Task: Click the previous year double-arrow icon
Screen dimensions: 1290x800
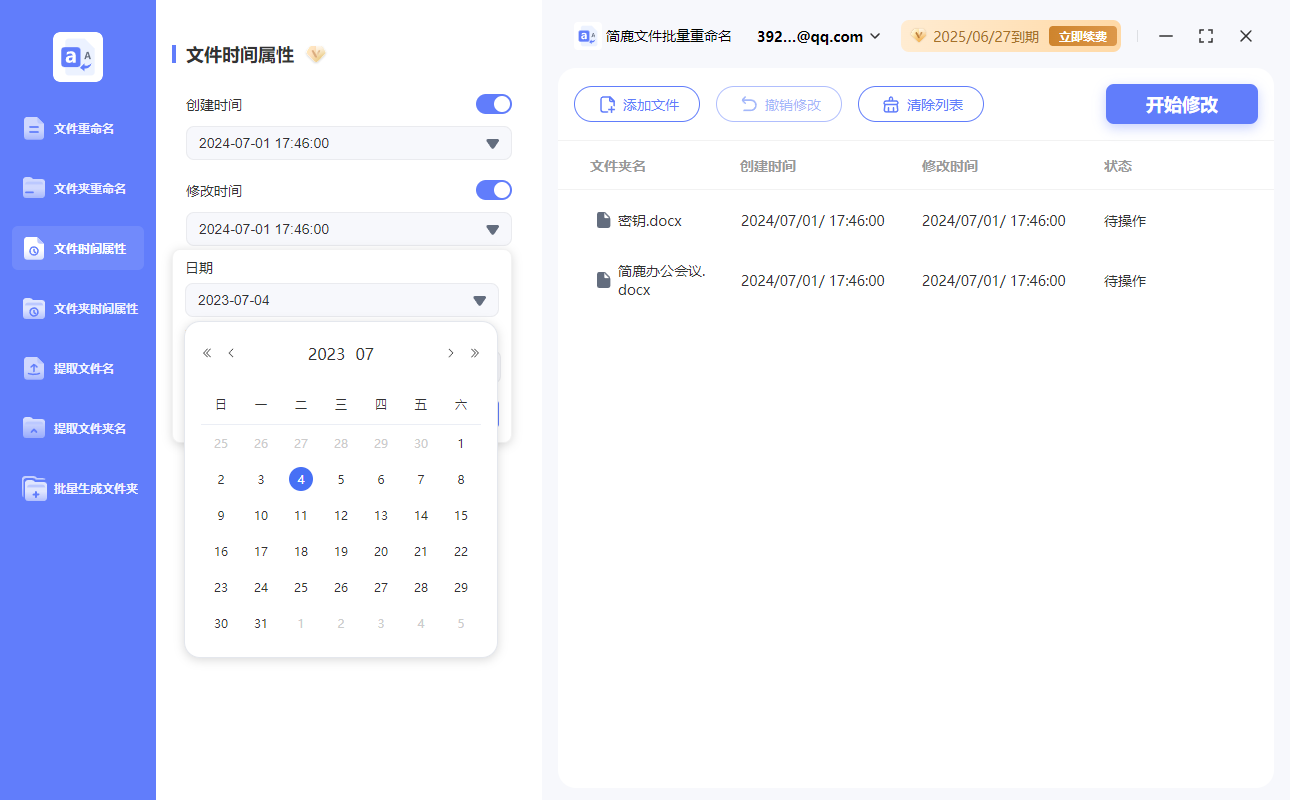Action: click(207, 353)
